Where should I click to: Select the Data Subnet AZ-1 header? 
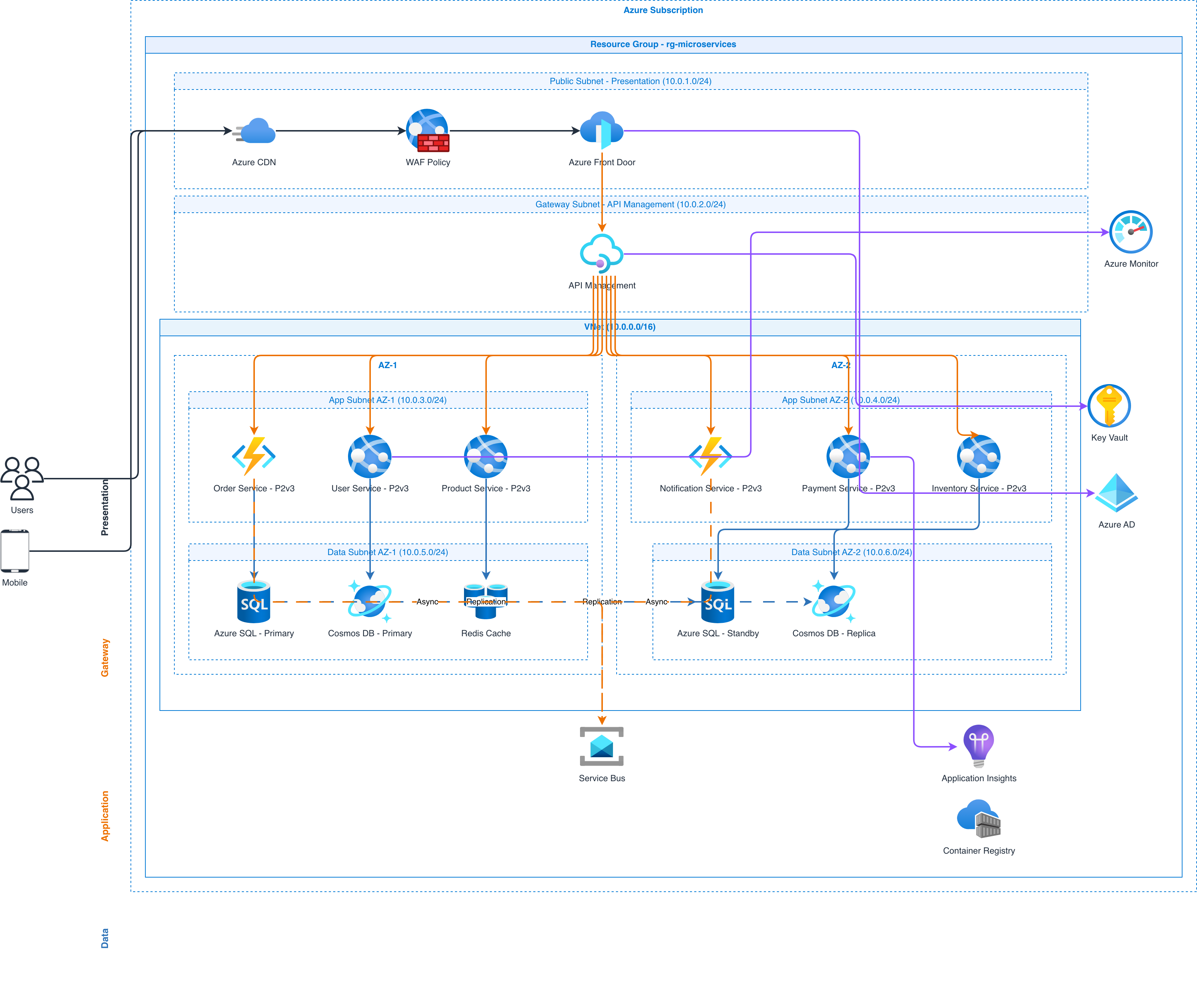388,552
